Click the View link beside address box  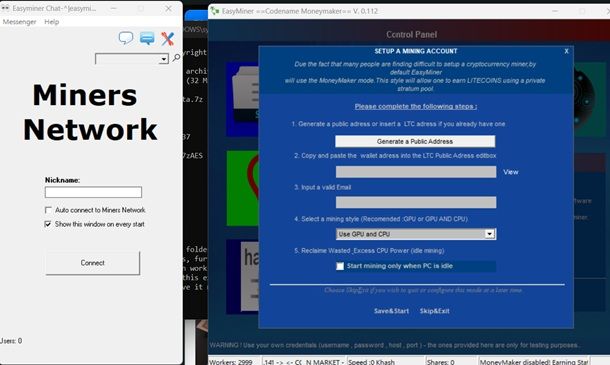[x=511, y=172]
